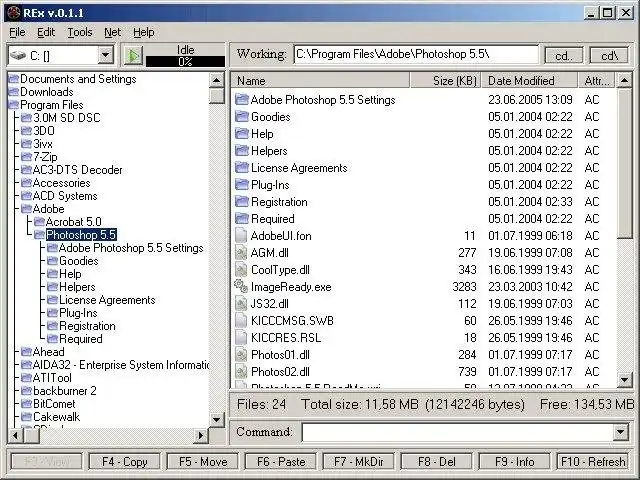Select Program Files in directory tree
The image size is (640, 480).
click(51, 105)
